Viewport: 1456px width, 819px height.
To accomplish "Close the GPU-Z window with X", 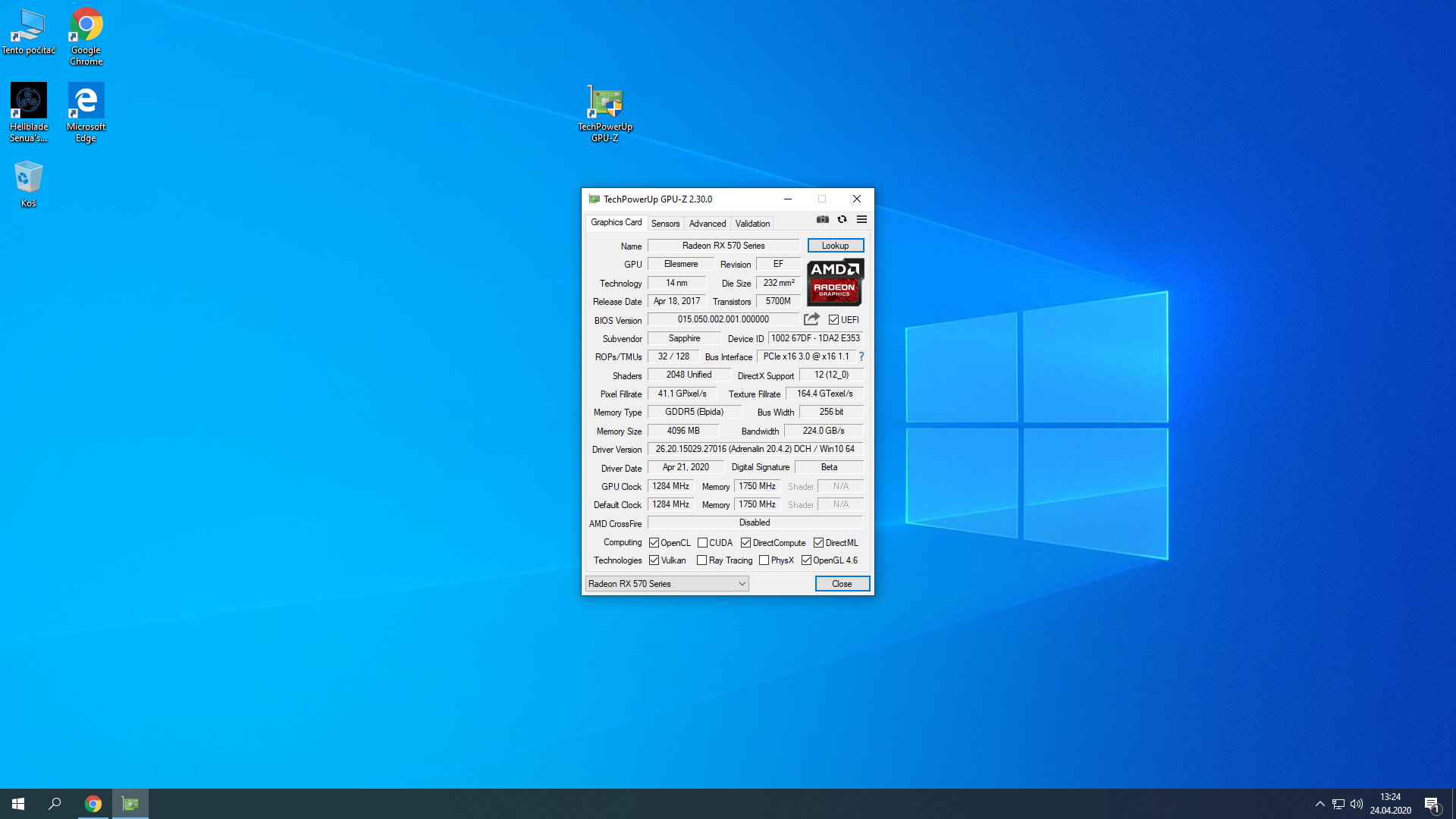I will [x=857, y=199].
